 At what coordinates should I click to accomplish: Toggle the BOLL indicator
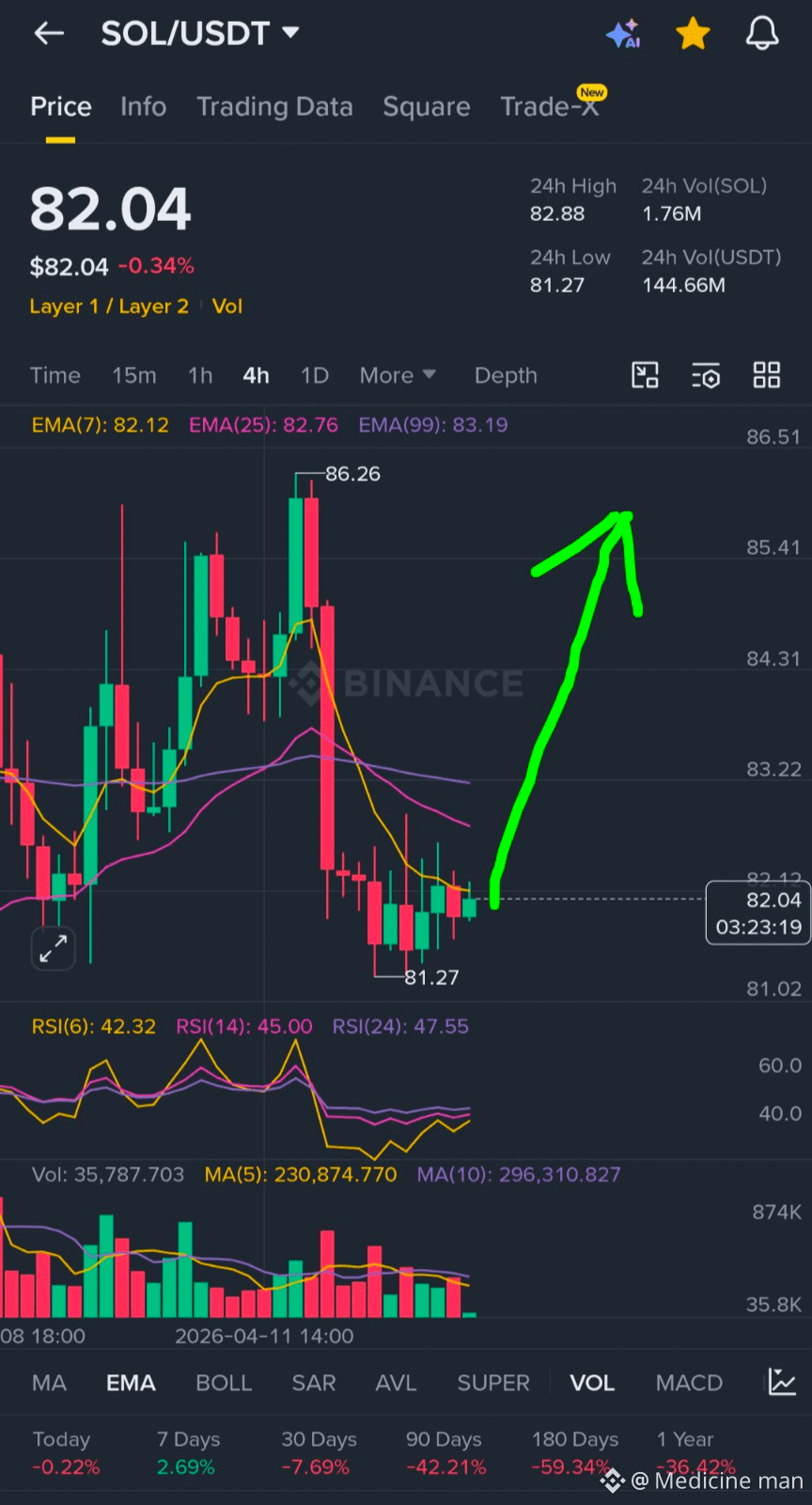(x=224, y=1383)
